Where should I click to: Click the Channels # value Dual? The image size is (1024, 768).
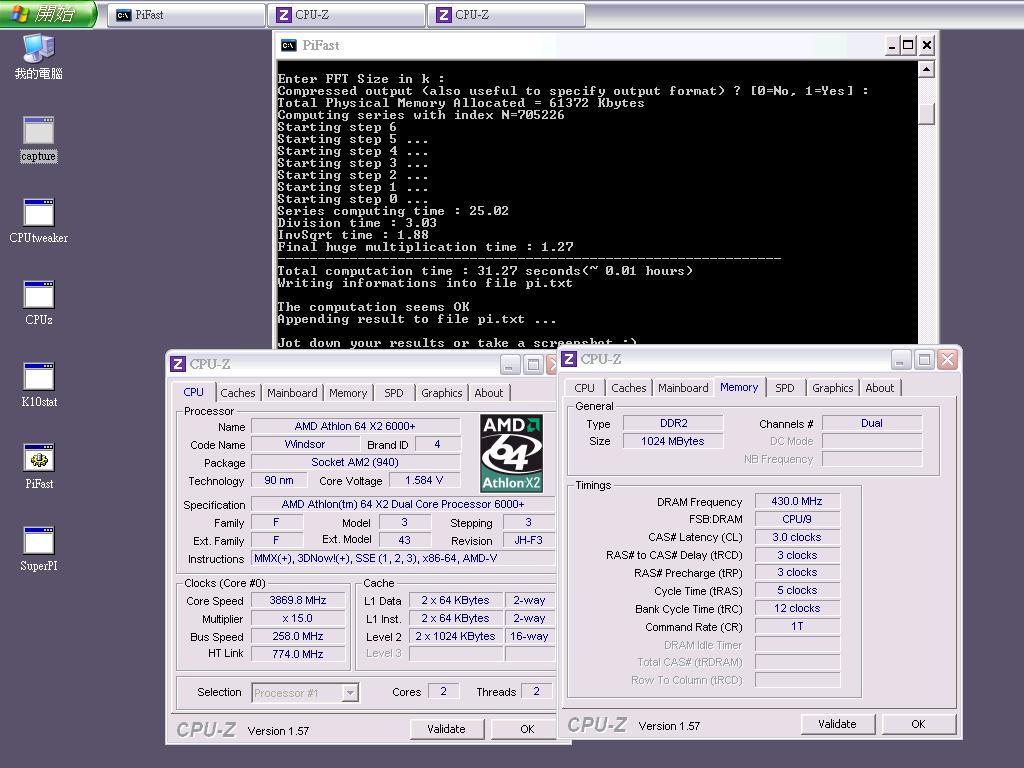click(872, 423)
